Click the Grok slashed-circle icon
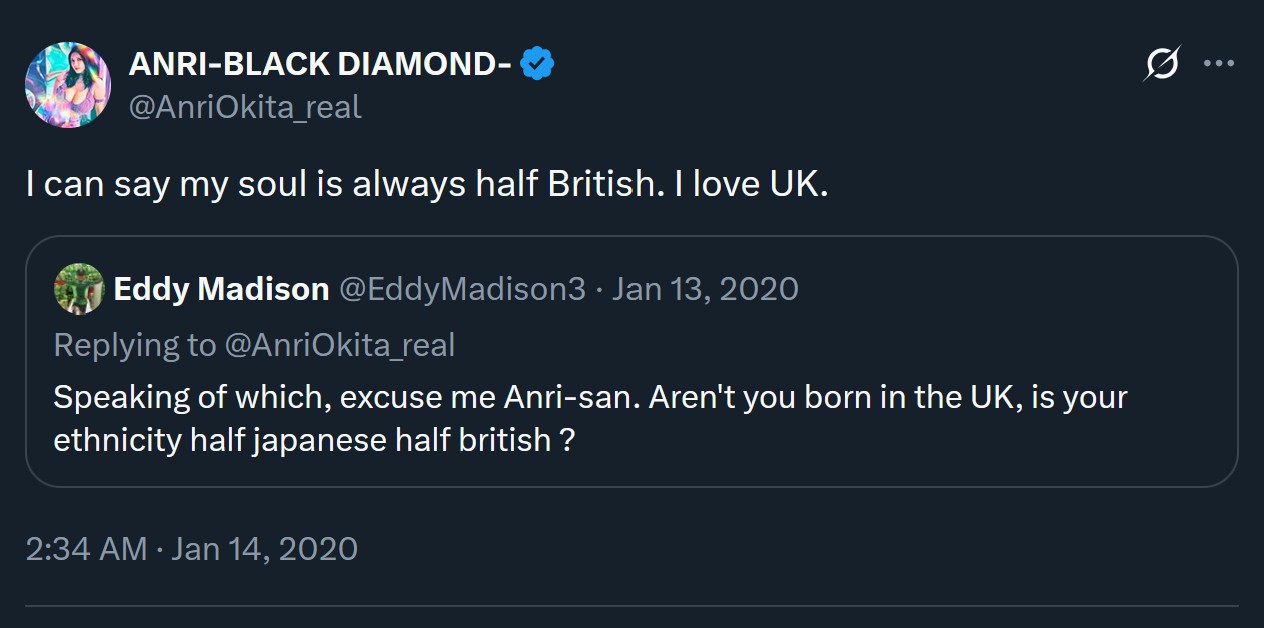Screen dimensions: 1264x628 (1163, 65)
